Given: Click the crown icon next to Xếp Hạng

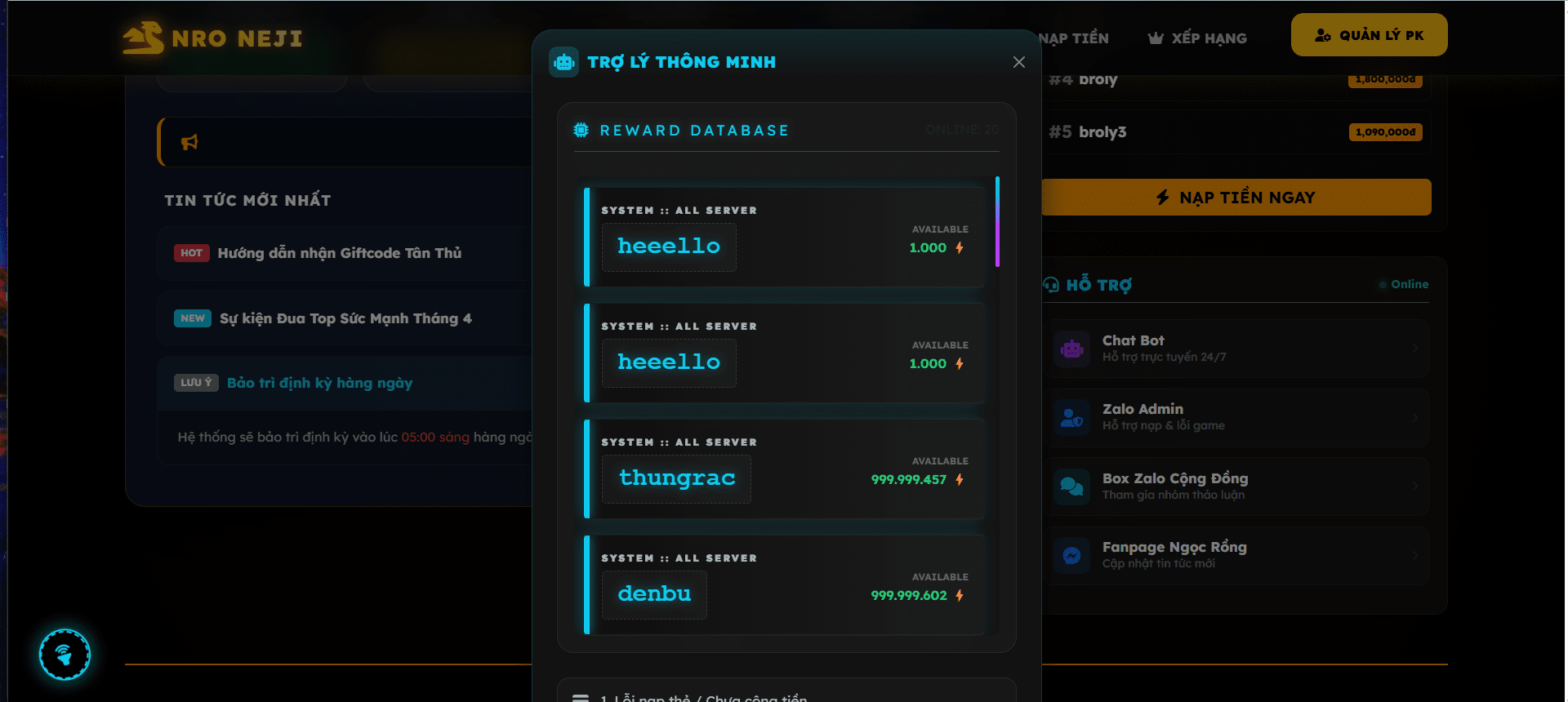Looking at the screenshot, I should point(1156,38).
